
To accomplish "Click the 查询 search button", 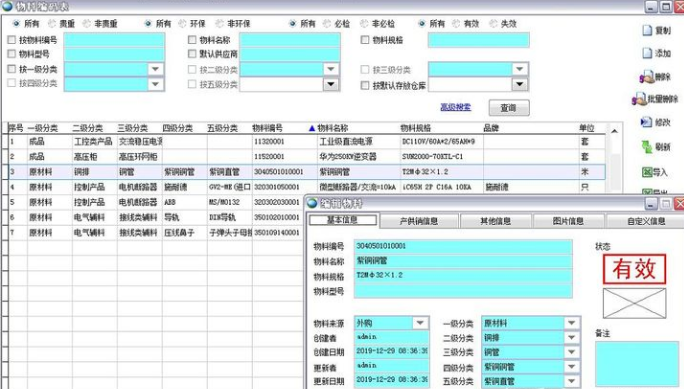I will click(509, 108).
